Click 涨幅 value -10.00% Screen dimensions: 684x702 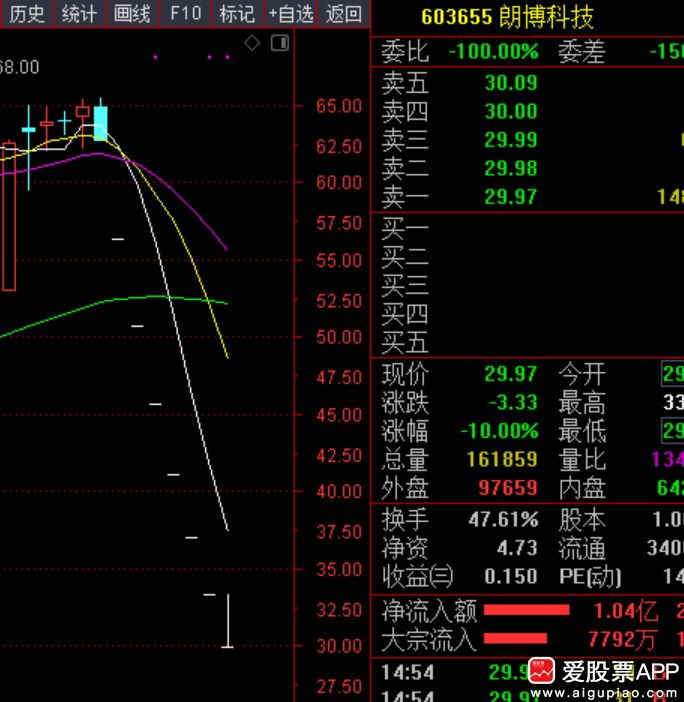click(500, 431)
